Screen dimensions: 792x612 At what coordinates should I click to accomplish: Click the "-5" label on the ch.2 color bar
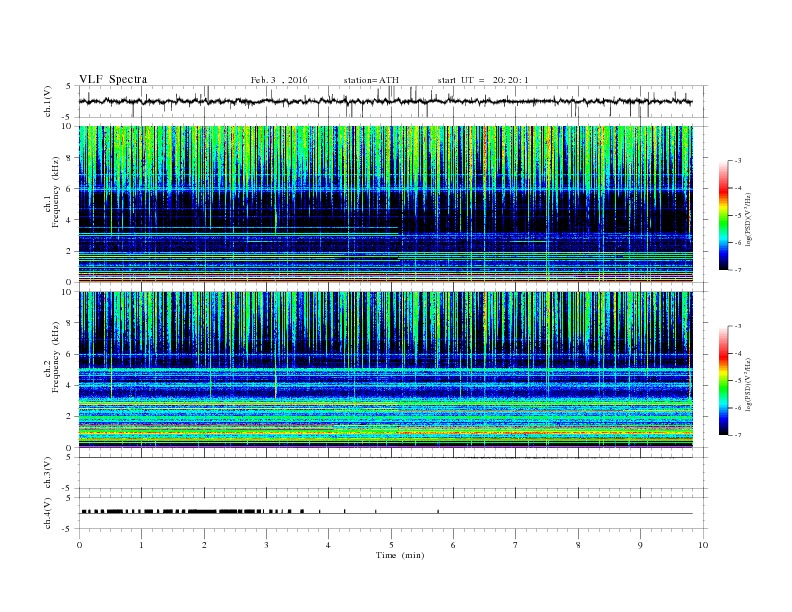pos(738,380)
